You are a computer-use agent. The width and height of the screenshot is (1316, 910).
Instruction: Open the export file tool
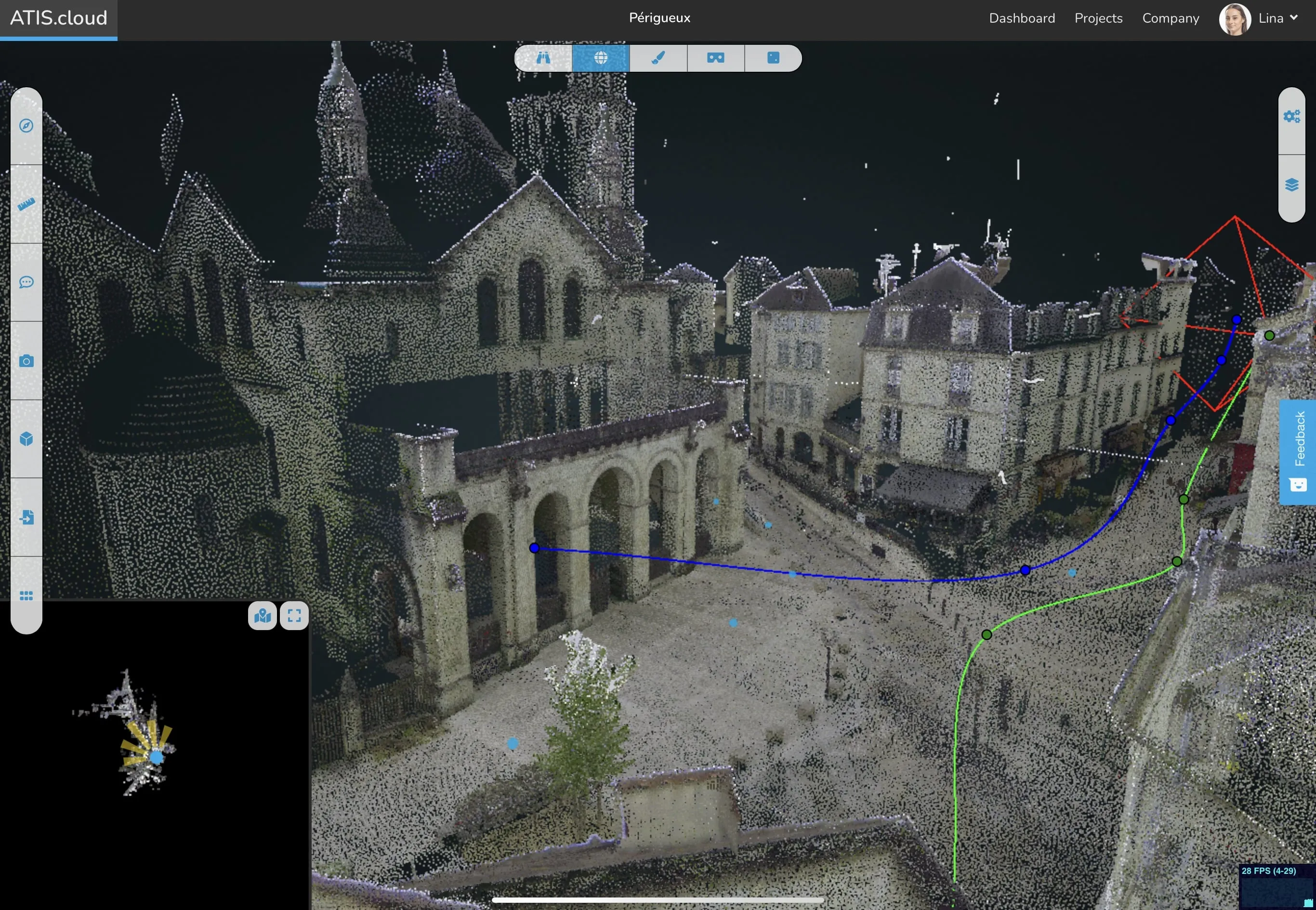(x=26, y=518)
